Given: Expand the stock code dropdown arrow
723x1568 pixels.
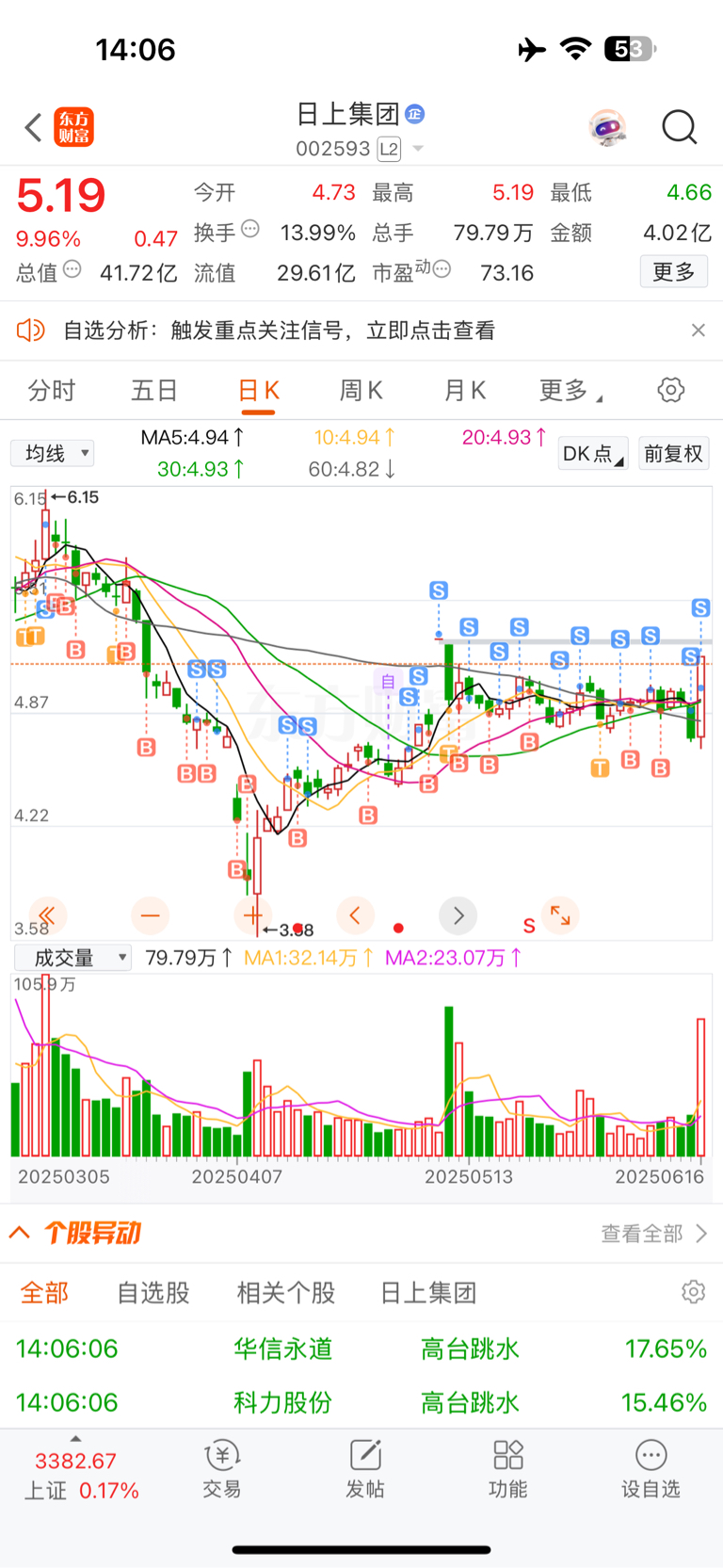Looking at the screenshot, I should [x=418, y=149].
